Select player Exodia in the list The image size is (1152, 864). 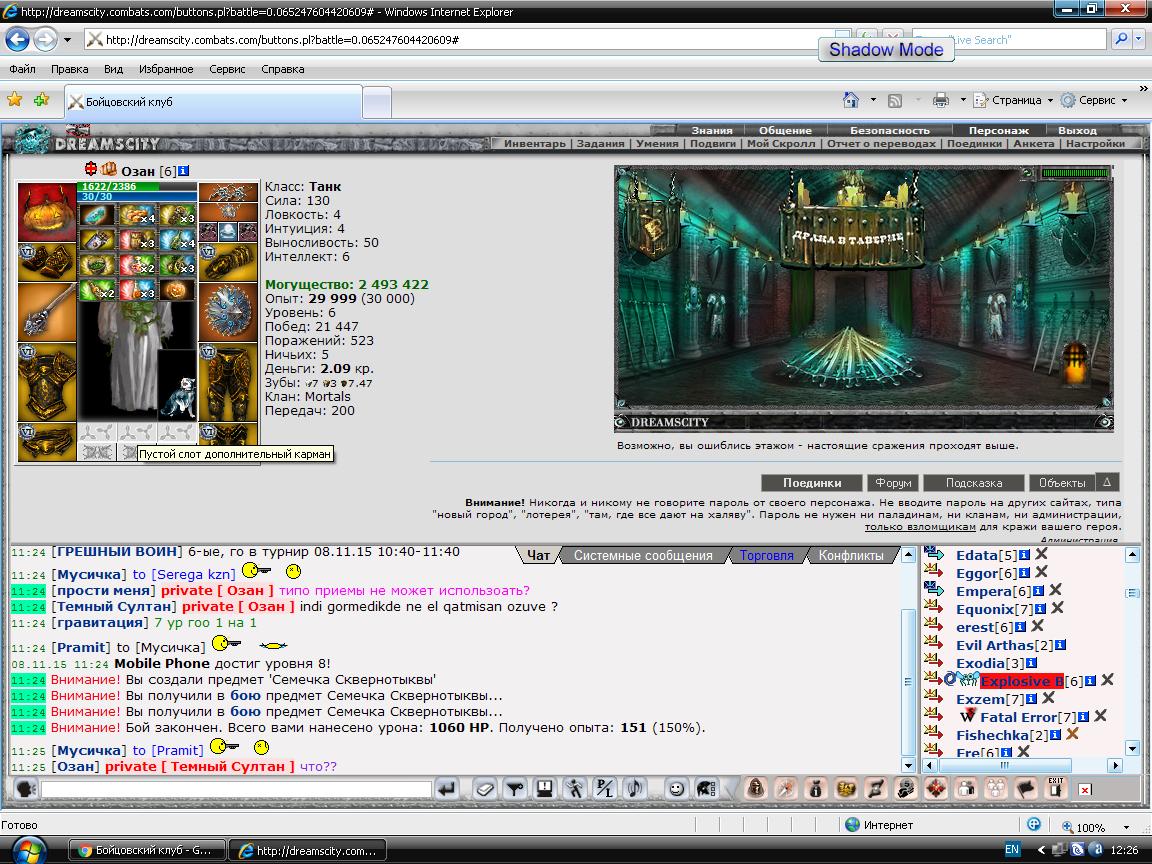[980, 663]
